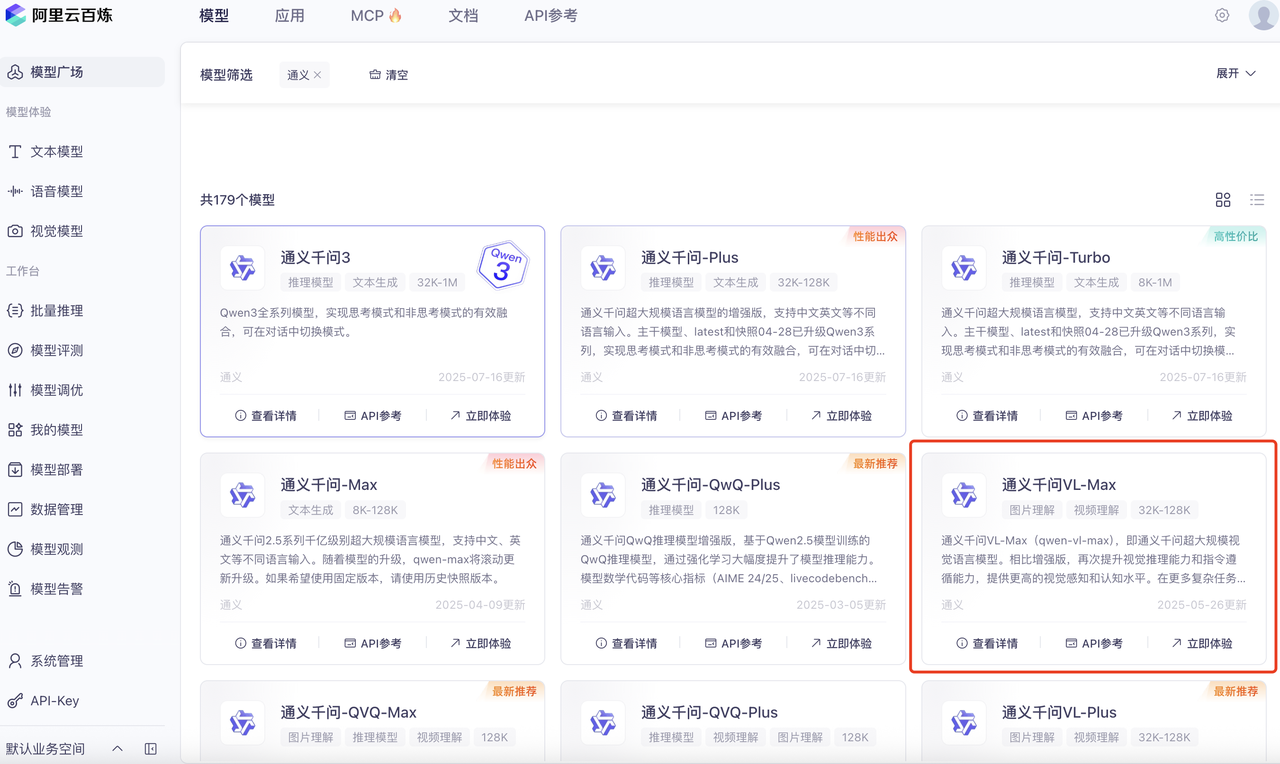This screenshot has height=764, width=1280.
Task: Open the user avatar dropdown
Action: click(1262, 15)
